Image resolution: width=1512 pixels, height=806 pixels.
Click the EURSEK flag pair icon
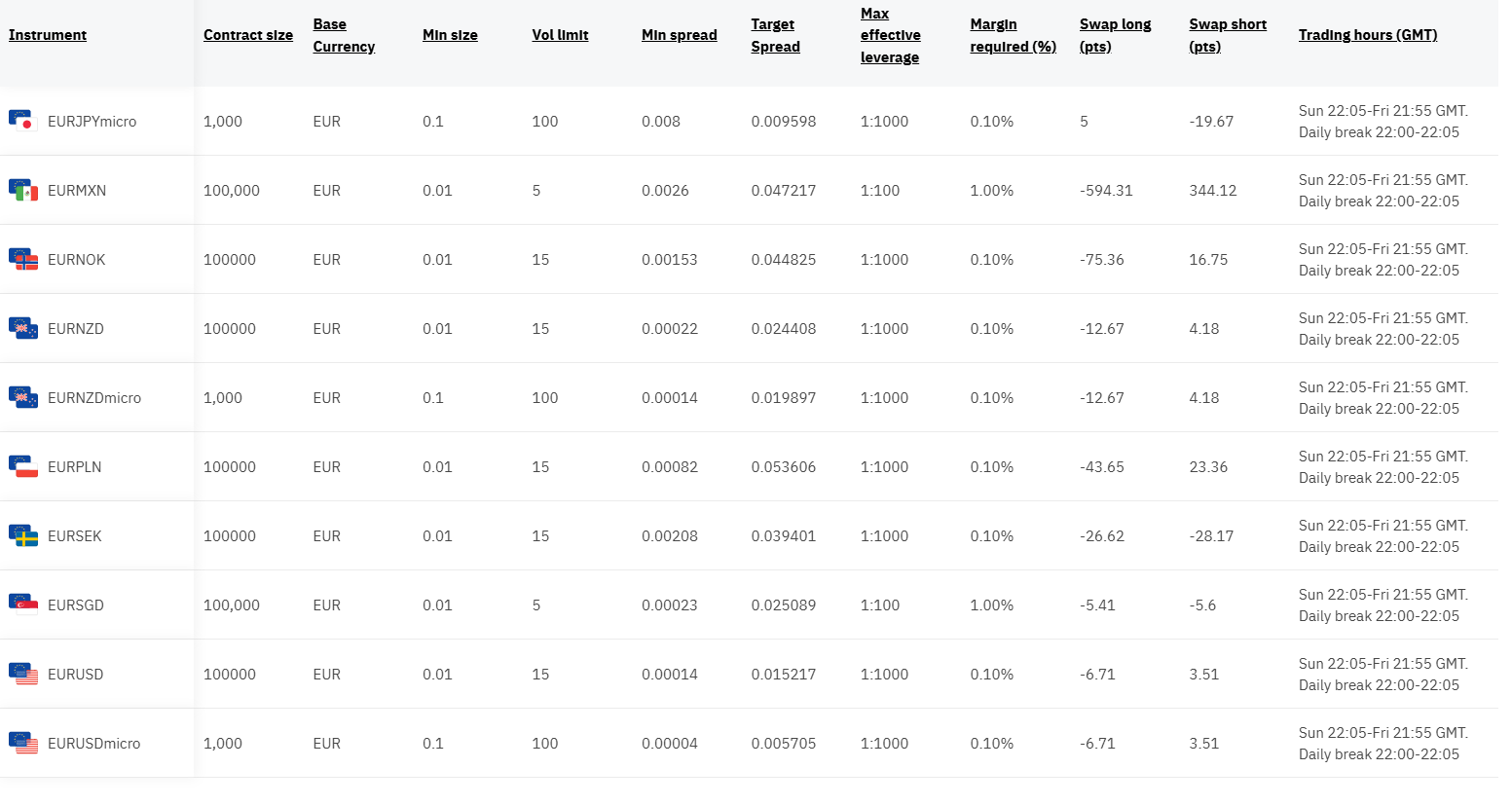(x=22, y=535)
